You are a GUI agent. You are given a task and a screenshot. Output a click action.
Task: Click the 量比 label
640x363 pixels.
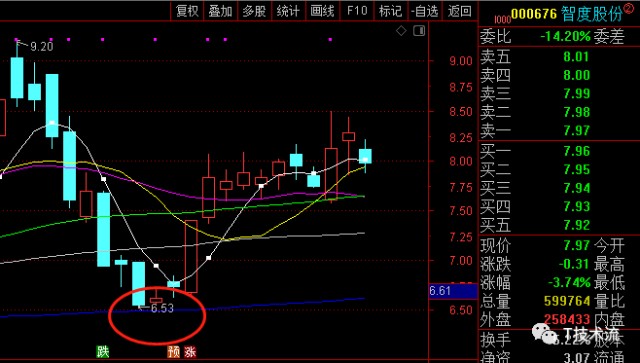pos(609,301)
